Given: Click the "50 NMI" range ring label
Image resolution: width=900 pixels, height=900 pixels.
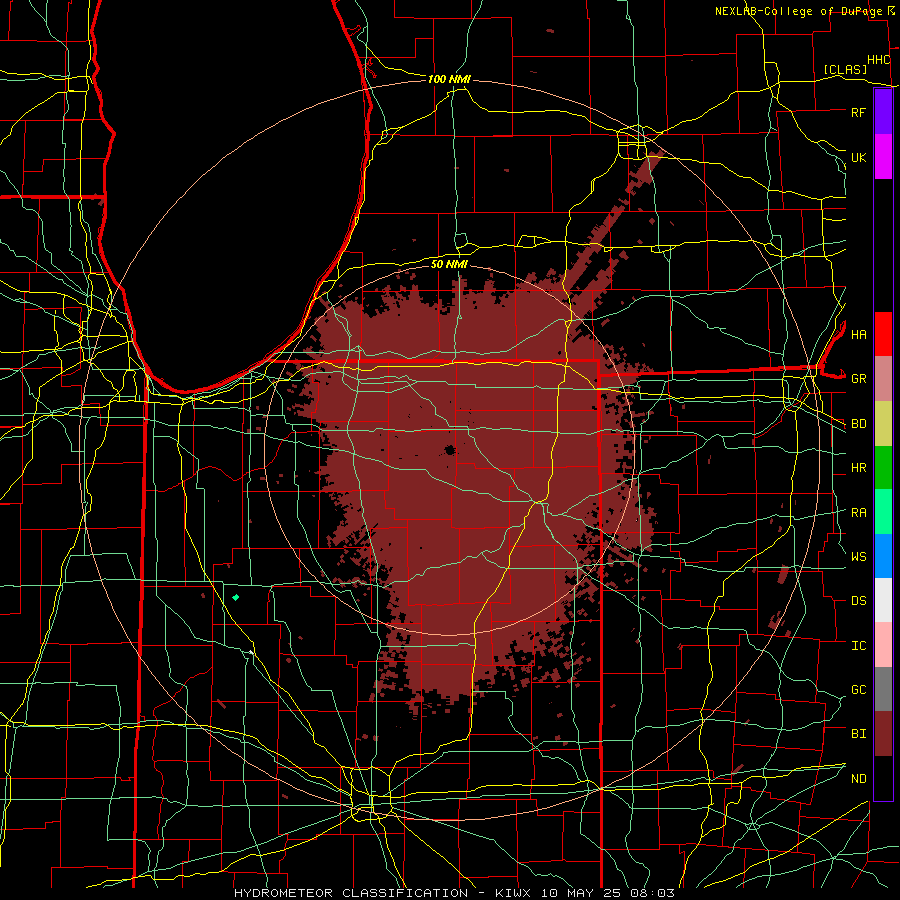Looking at the screenshot, I should (449, 264).
